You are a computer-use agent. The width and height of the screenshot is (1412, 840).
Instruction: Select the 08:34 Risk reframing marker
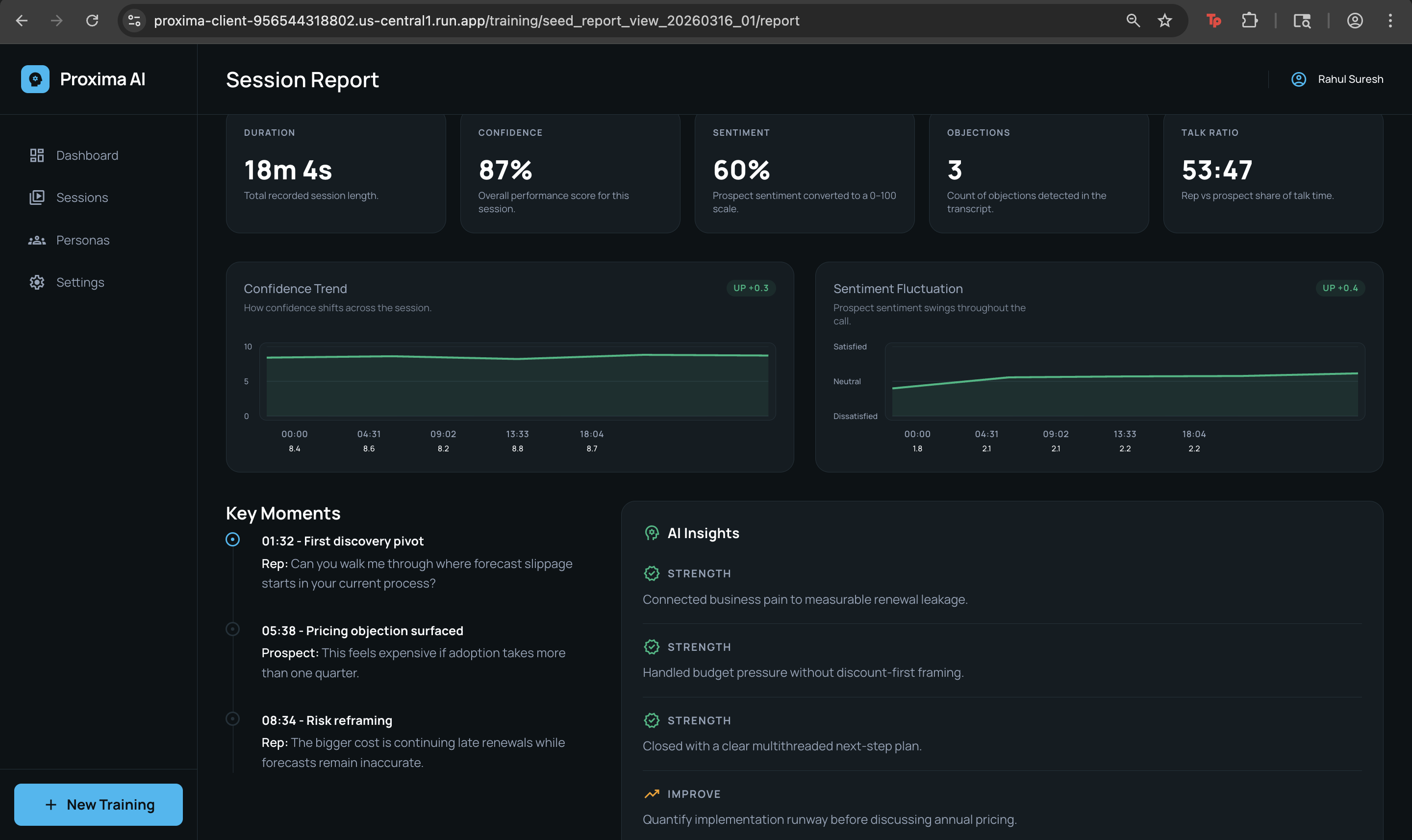232,718
